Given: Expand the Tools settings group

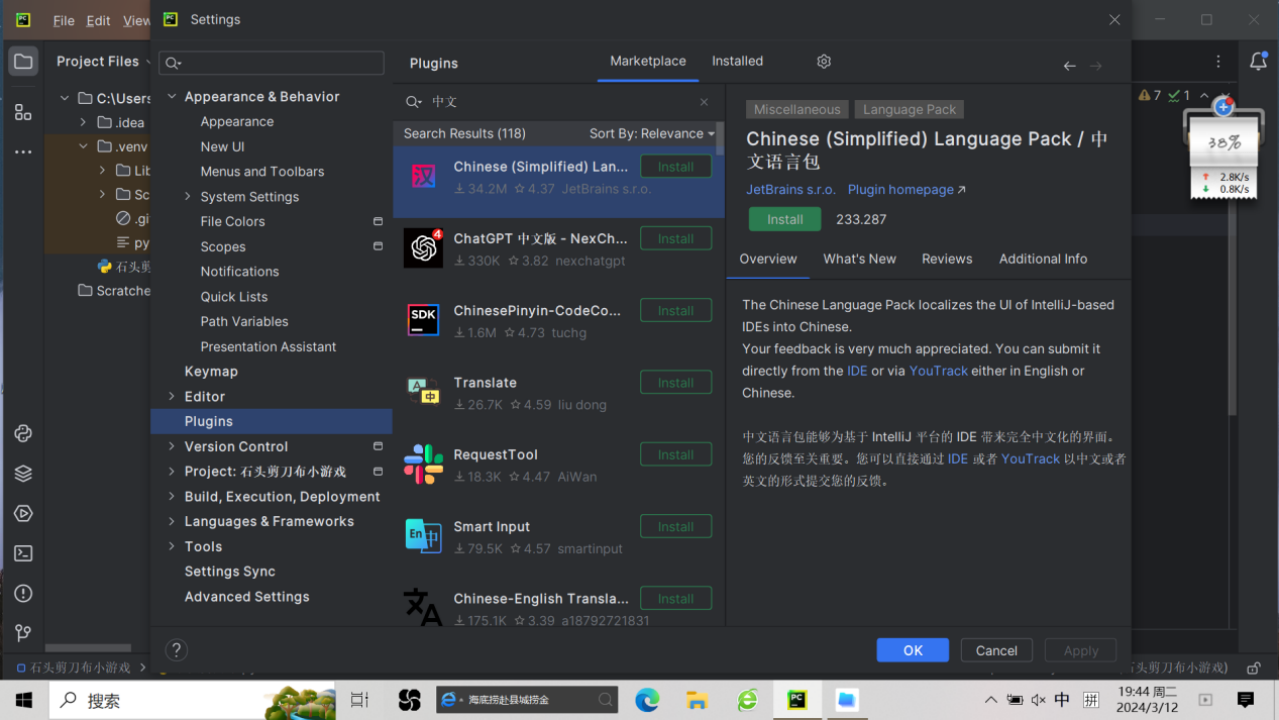Looking at the screenshot, I should 172,547.
